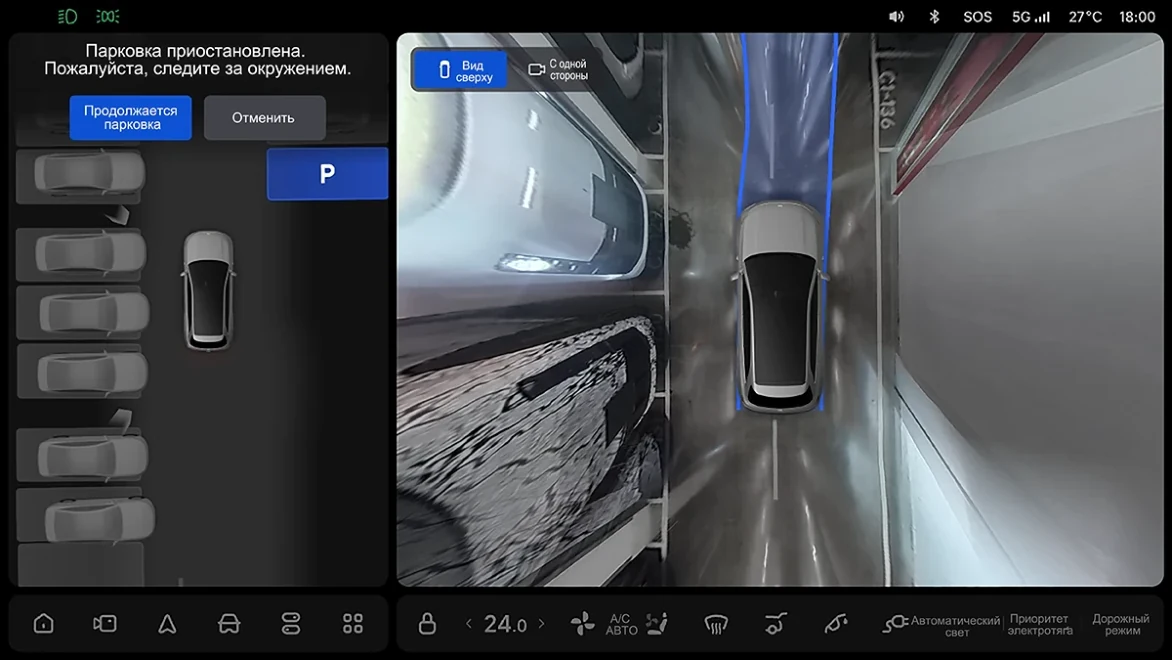
Task: Tap the 18:00 clock
Action: [1137, 16]
